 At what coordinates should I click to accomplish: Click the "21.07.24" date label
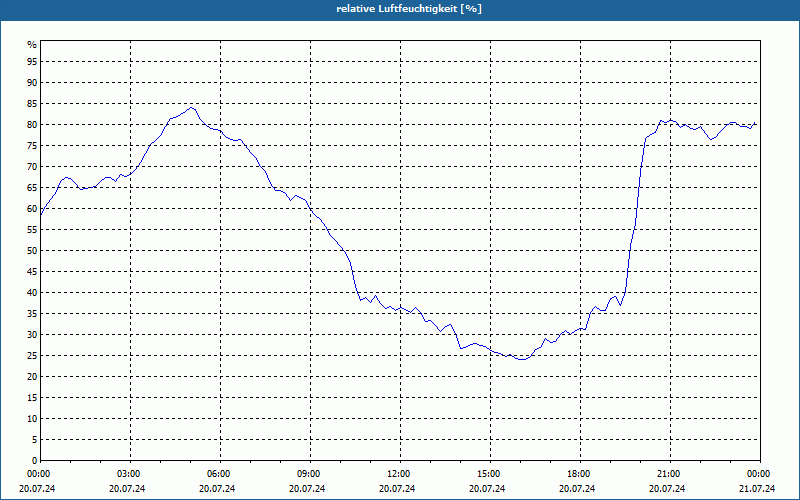(758, 489)
